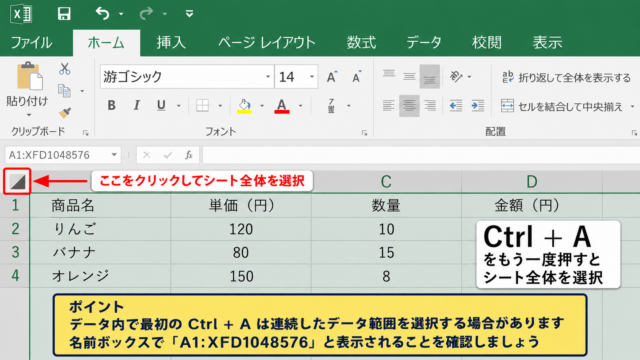
Task: Toggle Bottom Align icon
Action: [x=429, y=76]
